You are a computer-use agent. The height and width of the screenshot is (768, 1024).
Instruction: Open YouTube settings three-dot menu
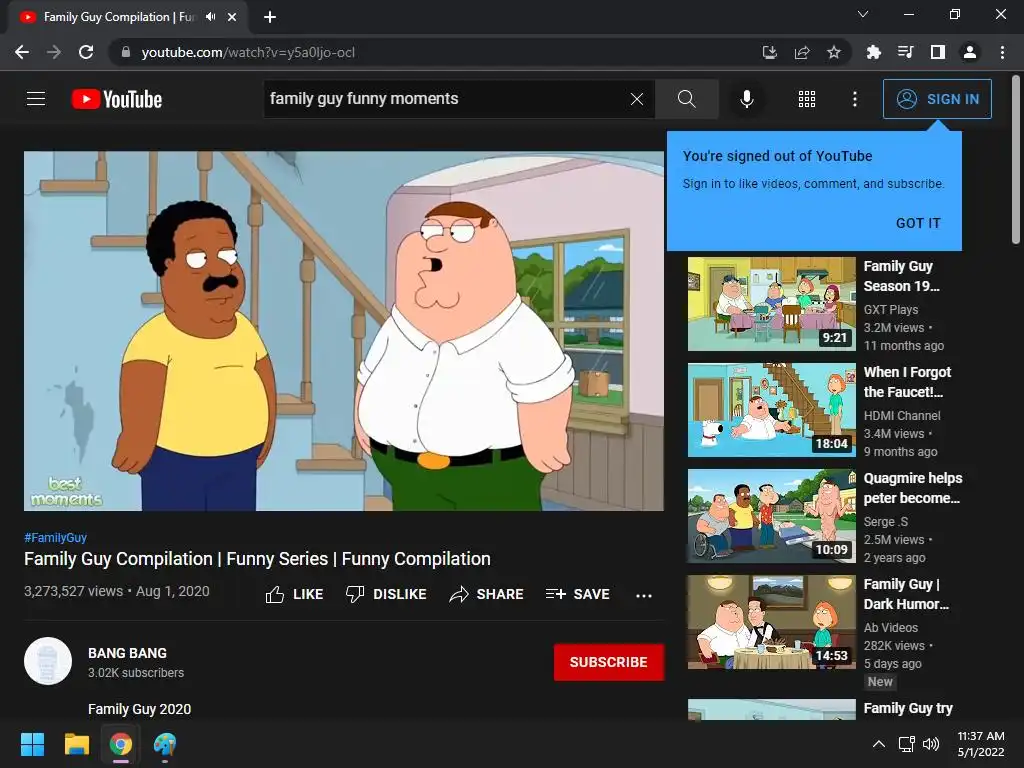(854, 99)
